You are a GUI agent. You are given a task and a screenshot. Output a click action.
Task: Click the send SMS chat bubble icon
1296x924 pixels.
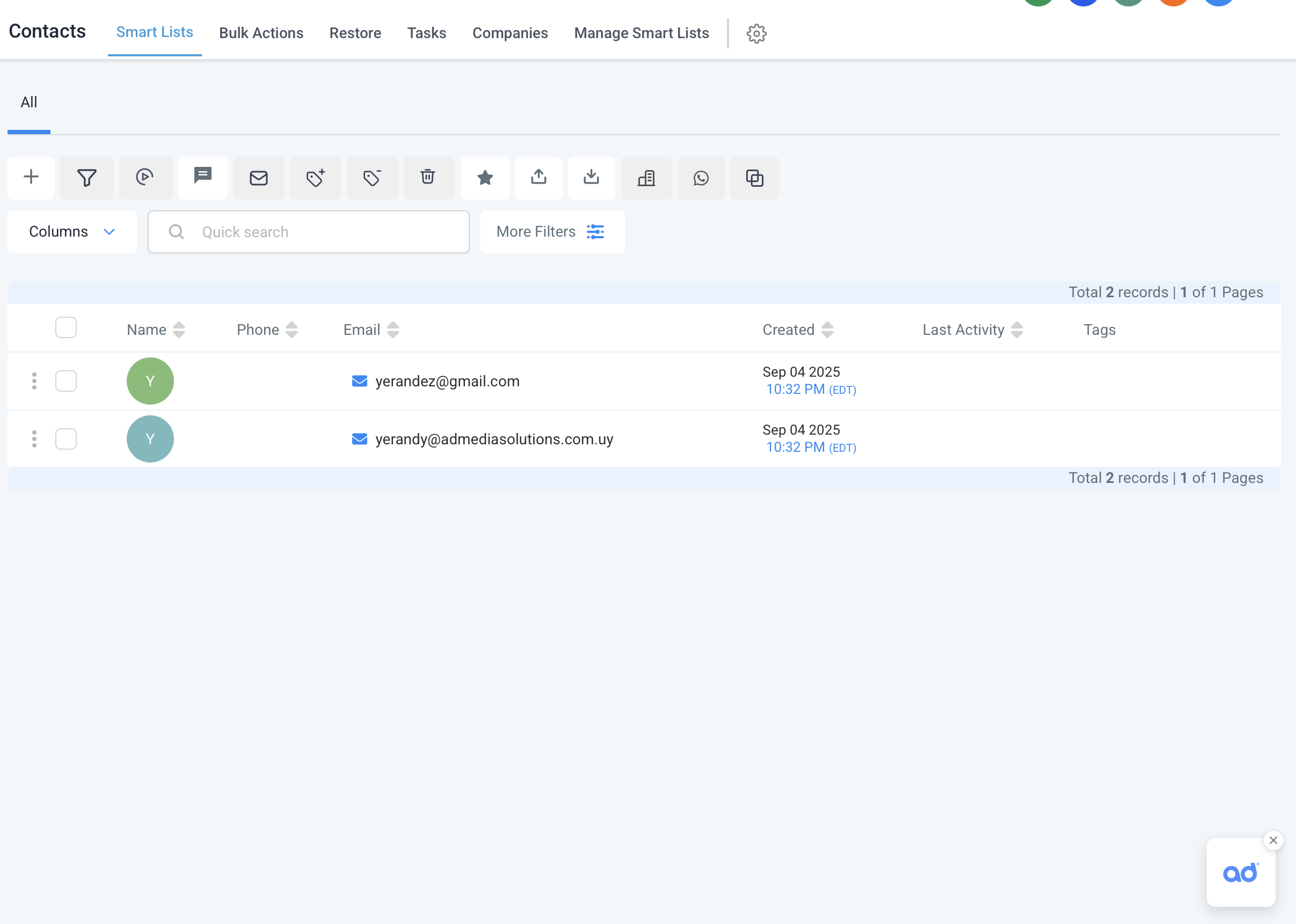click(x=202, y=177)
